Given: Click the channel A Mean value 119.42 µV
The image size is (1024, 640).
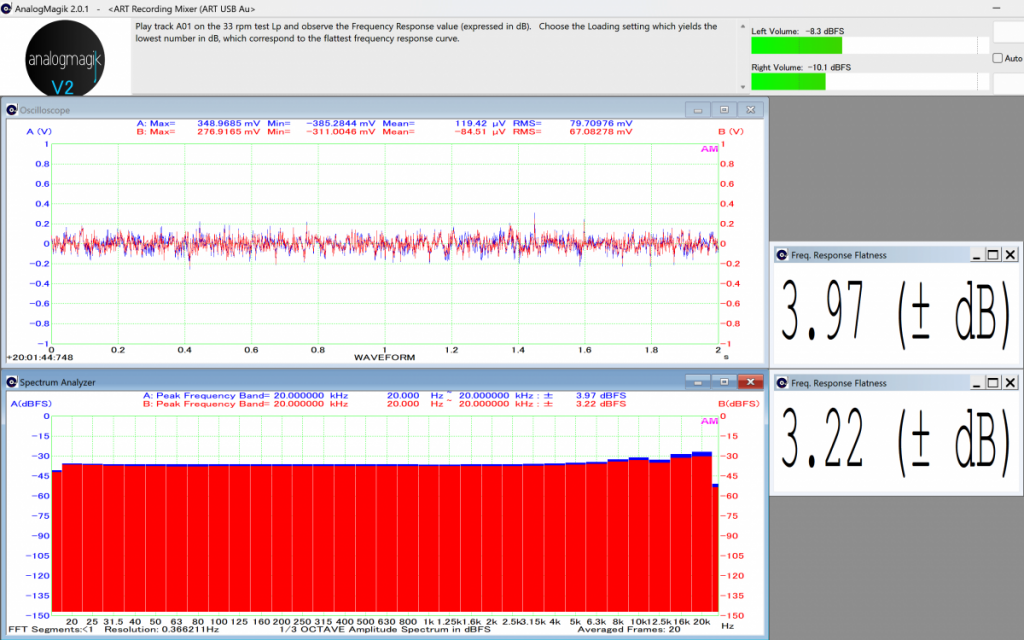Looking at the screenshot, I should 480,123.
